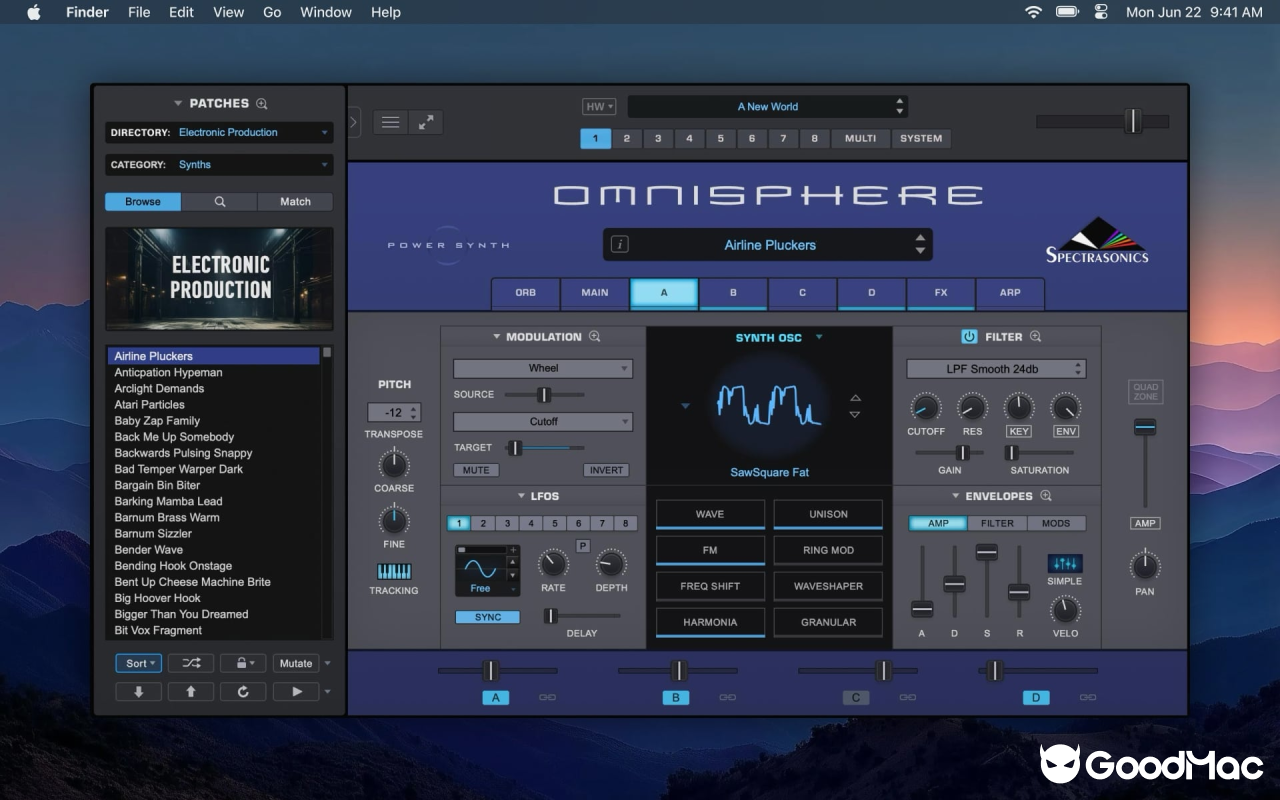The width and height of the screenshot is (1280, 800).
Task: Click the search magnifier tab in browser
Action: 220,202
